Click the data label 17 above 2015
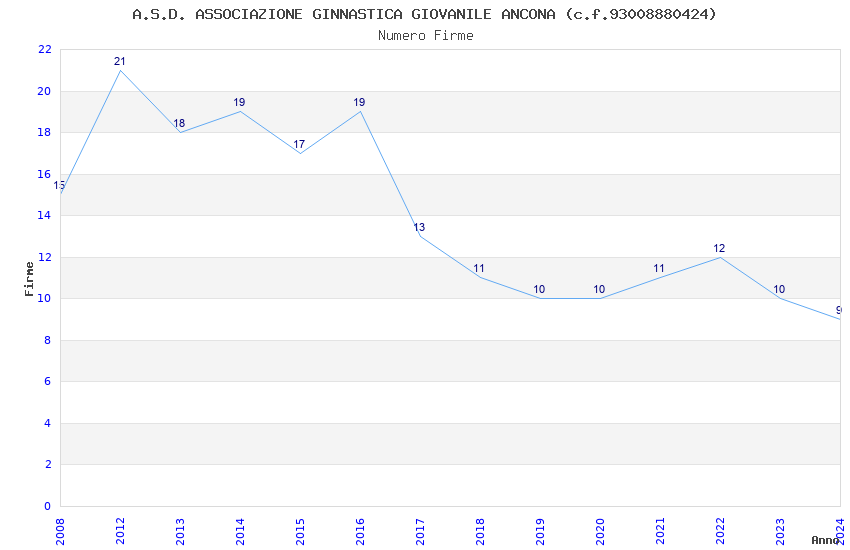This screenshot has width=850, height=550. [x=299, y=144]
